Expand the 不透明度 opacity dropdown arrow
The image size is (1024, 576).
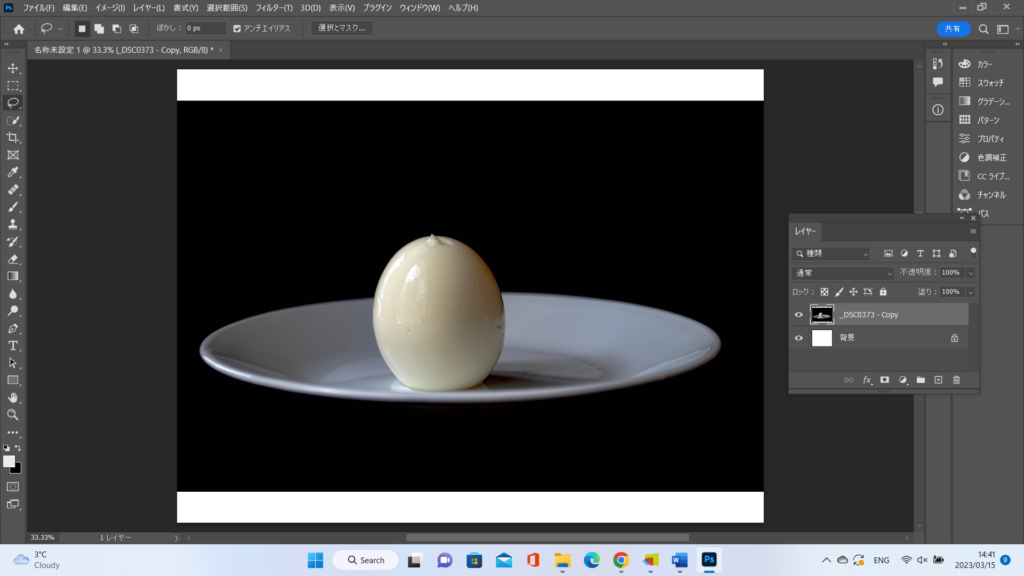coord(970,273)
